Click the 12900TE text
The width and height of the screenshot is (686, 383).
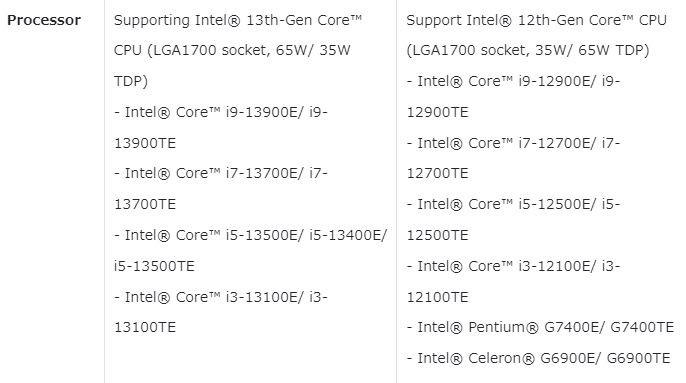438,112
